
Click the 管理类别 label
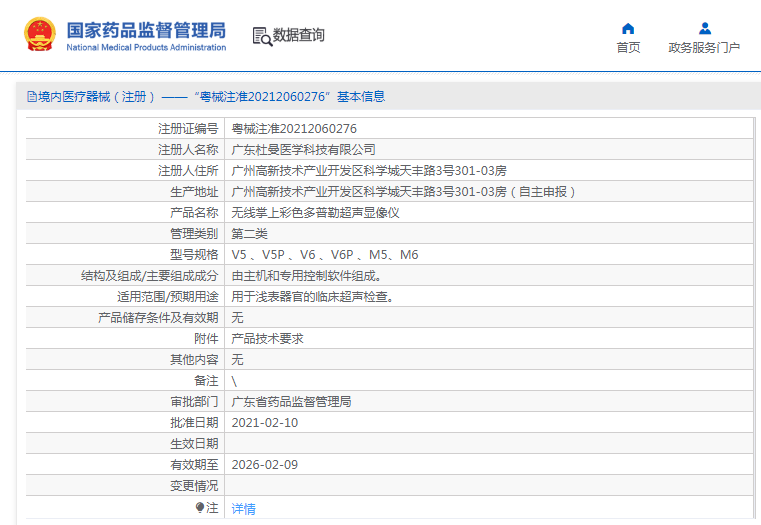coord(194,234)
